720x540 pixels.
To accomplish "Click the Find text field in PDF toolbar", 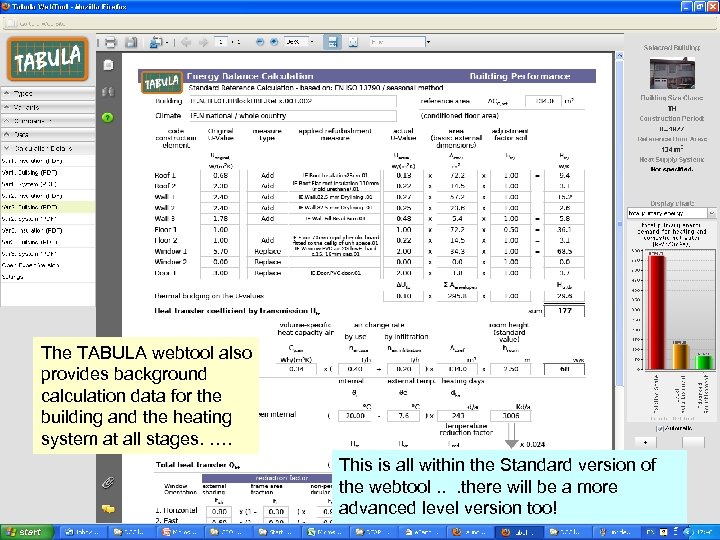I will 397,42.
